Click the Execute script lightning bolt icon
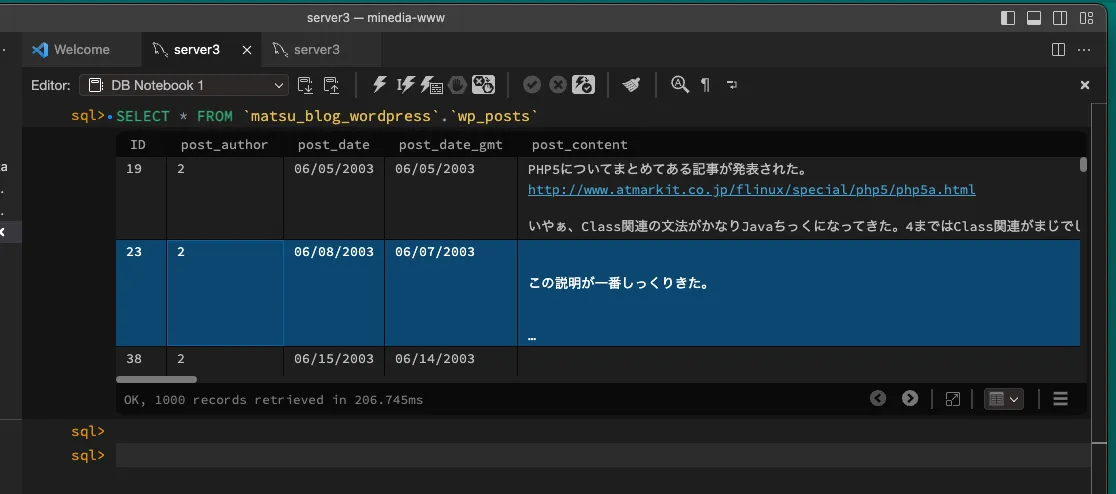Viewport: 1116px width, 494px height. pyautogui.click(x=380, y=85)
